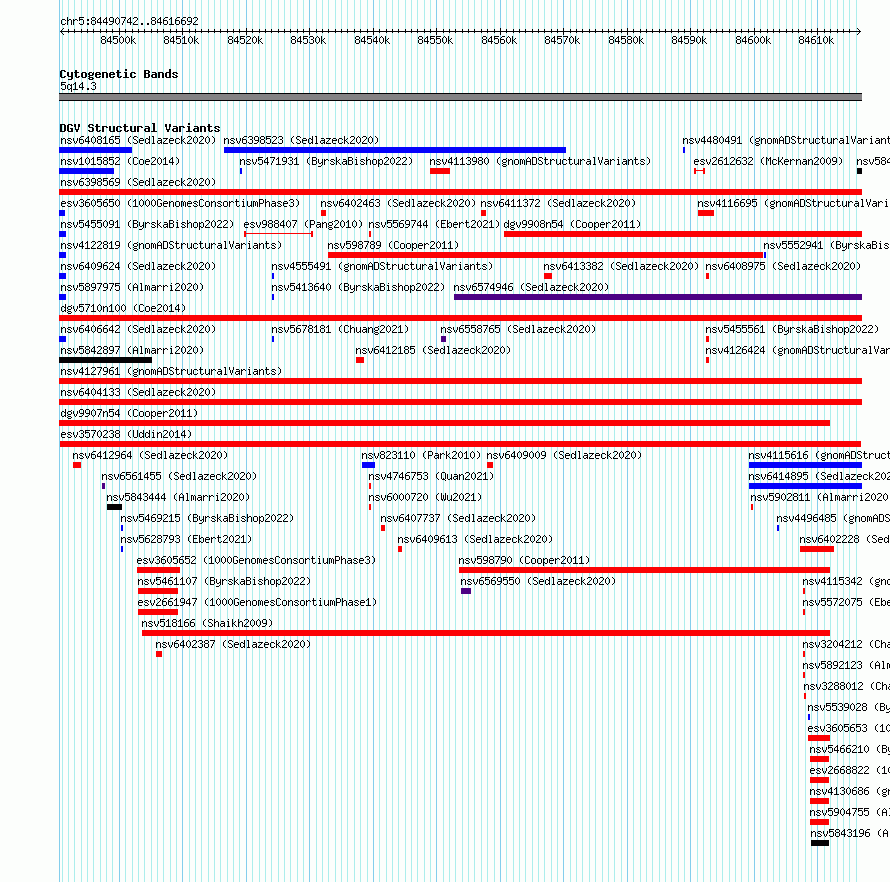This screenshot has width=890, height=882.
Task: Open nsv5628793 (Ebert2021)
Action: [x=186, y=539]
